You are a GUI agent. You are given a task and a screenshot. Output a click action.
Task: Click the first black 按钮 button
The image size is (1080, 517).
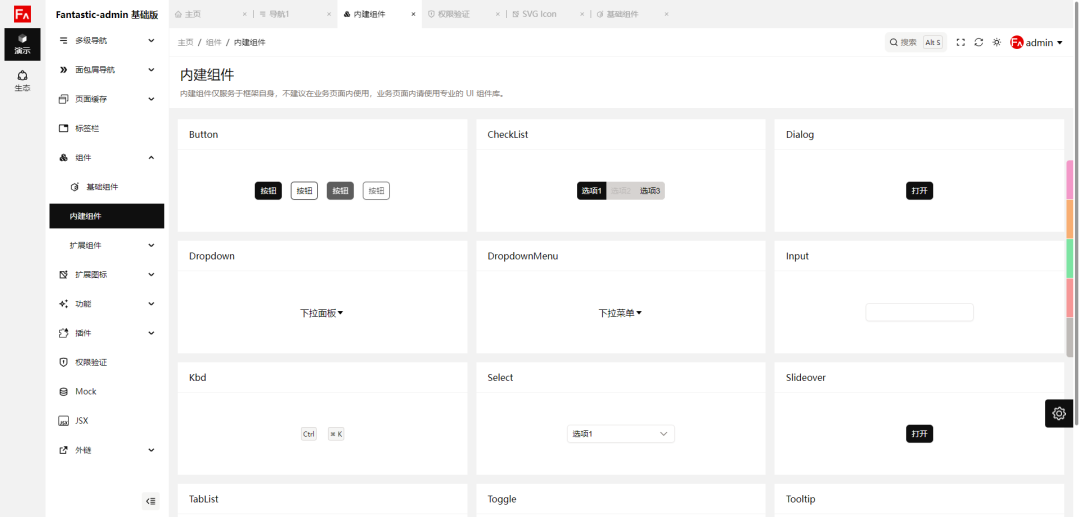[268, 191]
